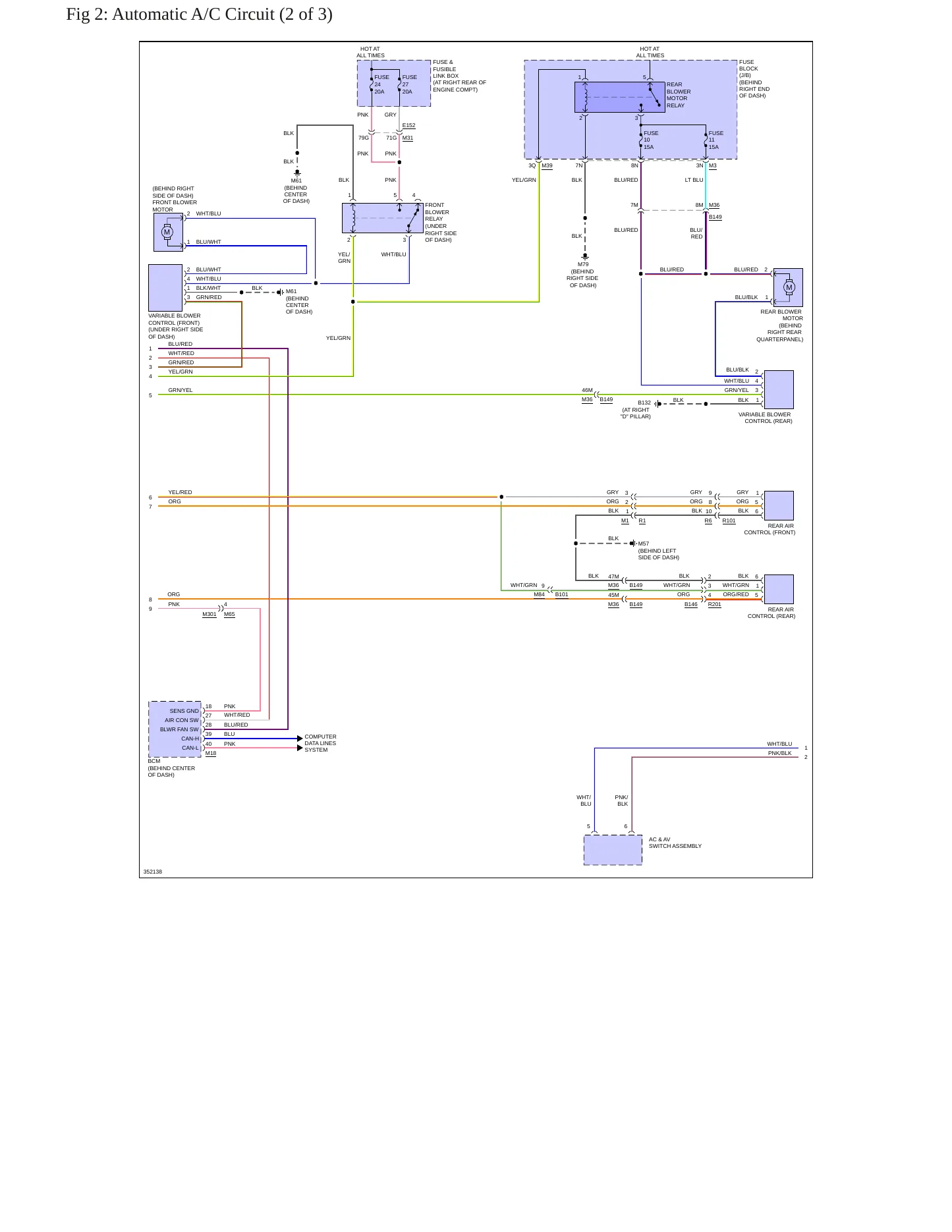Viewport: 952px width, 1232px height.
Task: Click the AIR CON SW pin label
Action: tap(182, 720)
